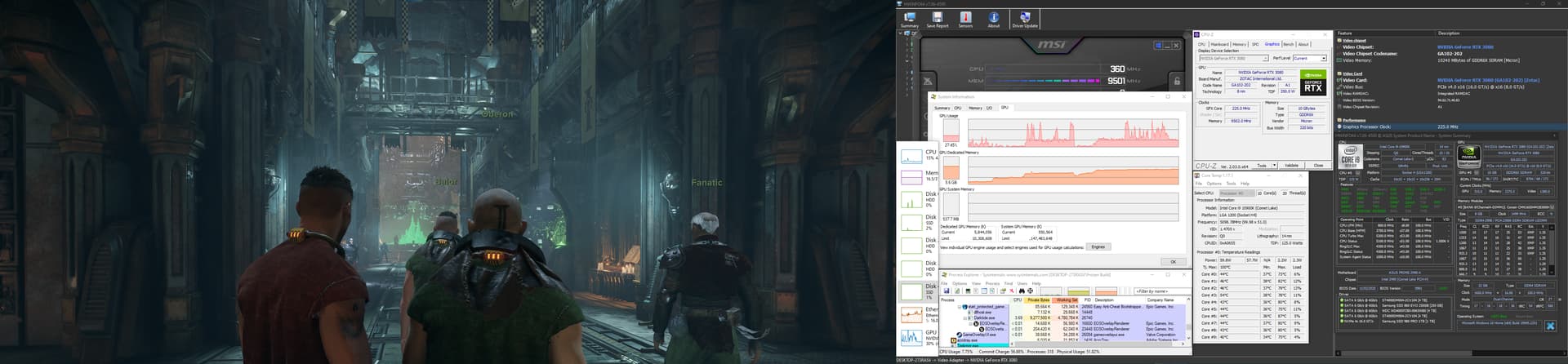This screenshot has height=364, width=1568.
Task: Open File menu in Process Explorer
Action: [944, 284]
